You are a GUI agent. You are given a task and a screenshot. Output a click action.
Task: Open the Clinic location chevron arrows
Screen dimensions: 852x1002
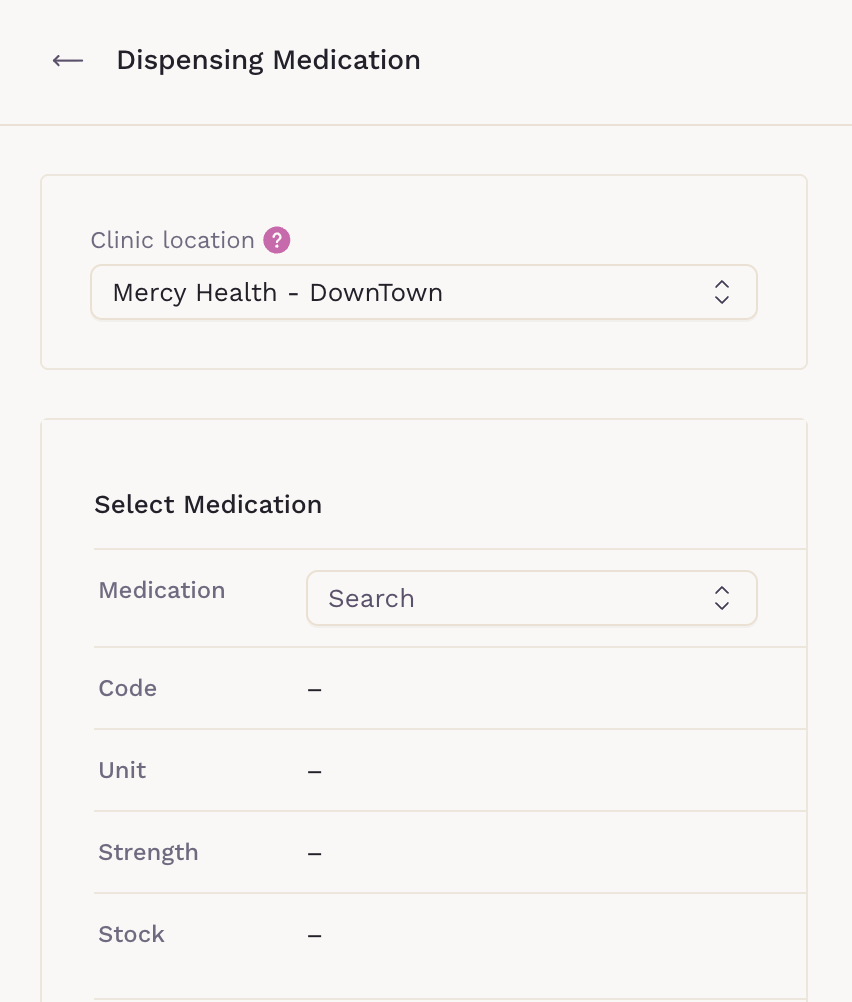coord(722,292)
